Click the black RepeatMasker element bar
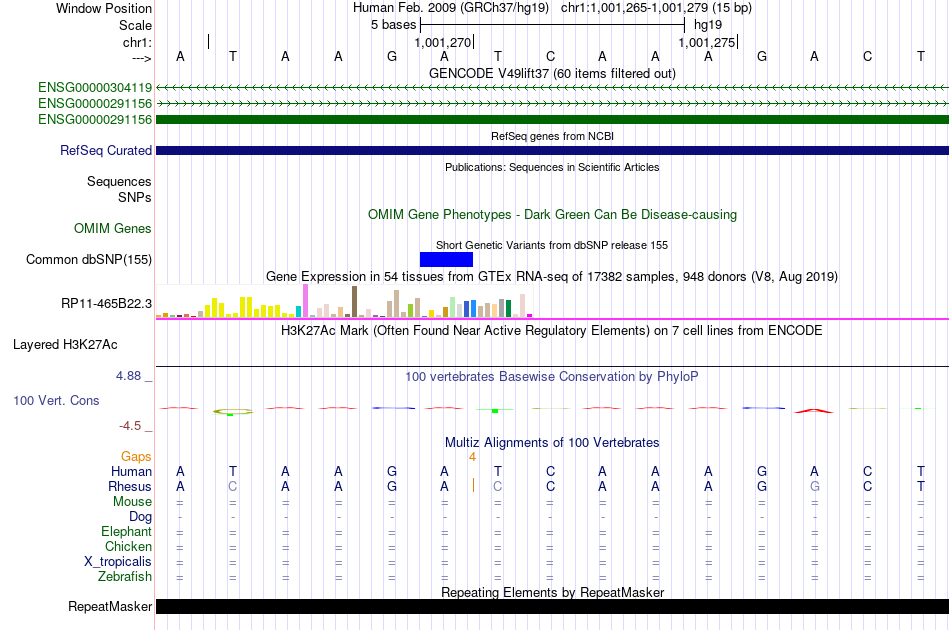This screenshot has width=950, height=630. (x=552, y=606)
